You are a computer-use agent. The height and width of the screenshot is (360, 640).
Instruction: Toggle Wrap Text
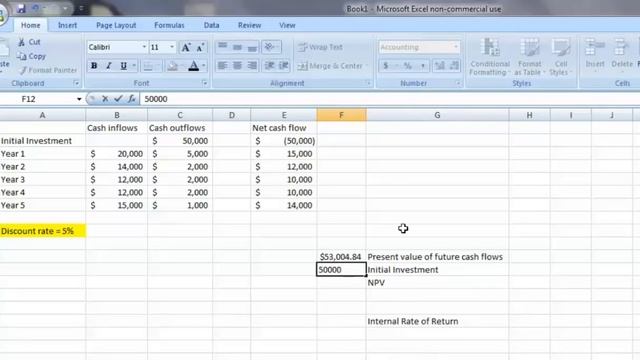[x=320, y=47]
